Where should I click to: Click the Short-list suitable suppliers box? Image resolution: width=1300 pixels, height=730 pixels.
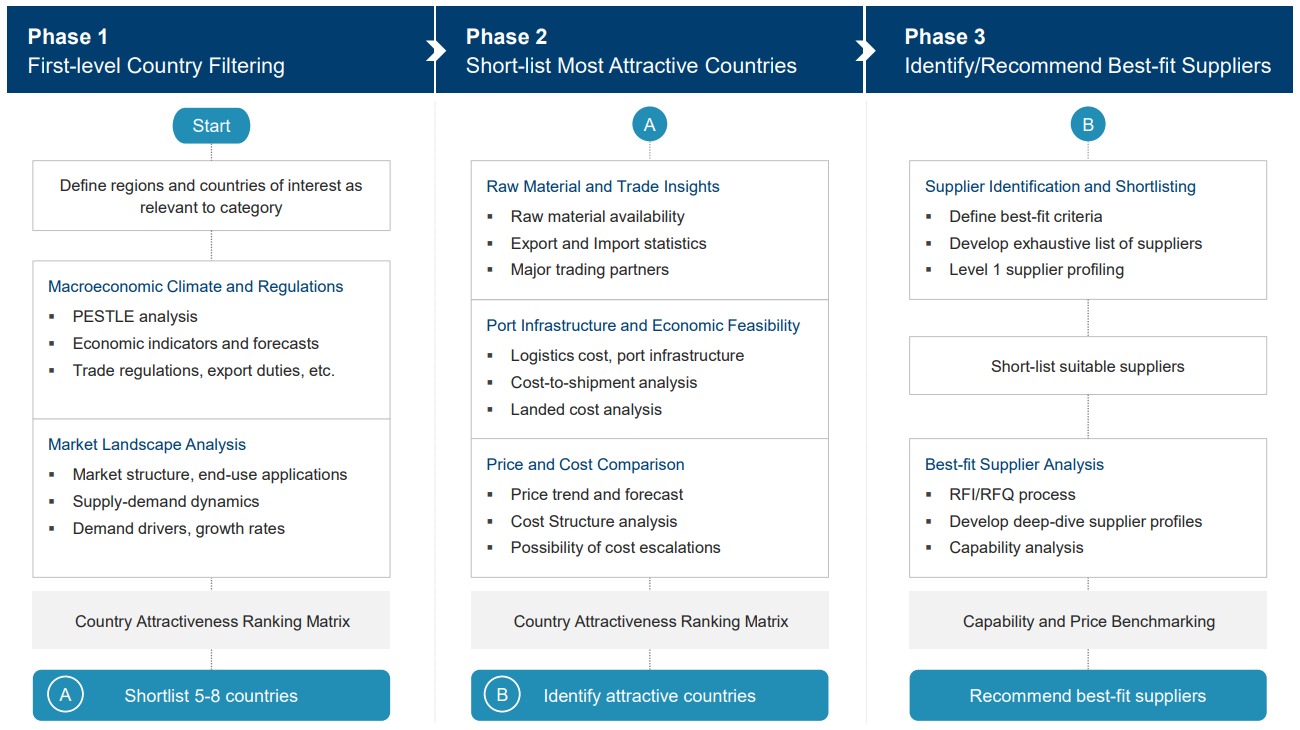pyautogui.click(x=1087, y=366)
